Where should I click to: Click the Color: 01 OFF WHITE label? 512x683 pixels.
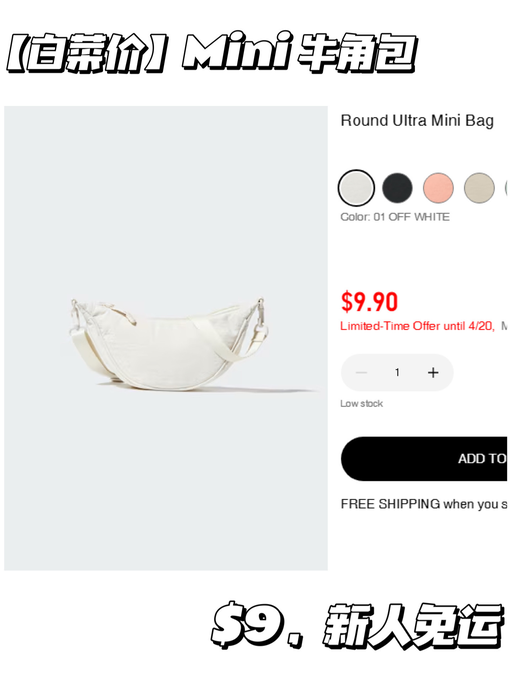coord(395,217)
